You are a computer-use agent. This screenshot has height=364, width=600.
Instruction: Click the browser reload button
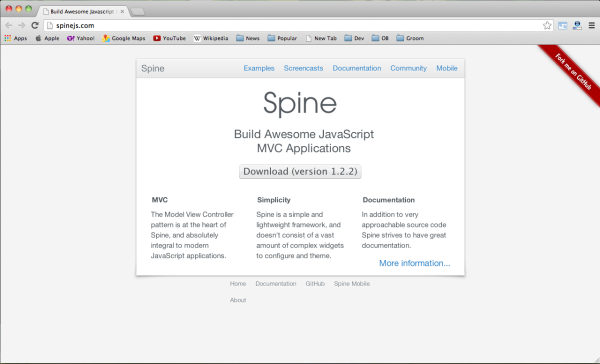pos(35,25)
